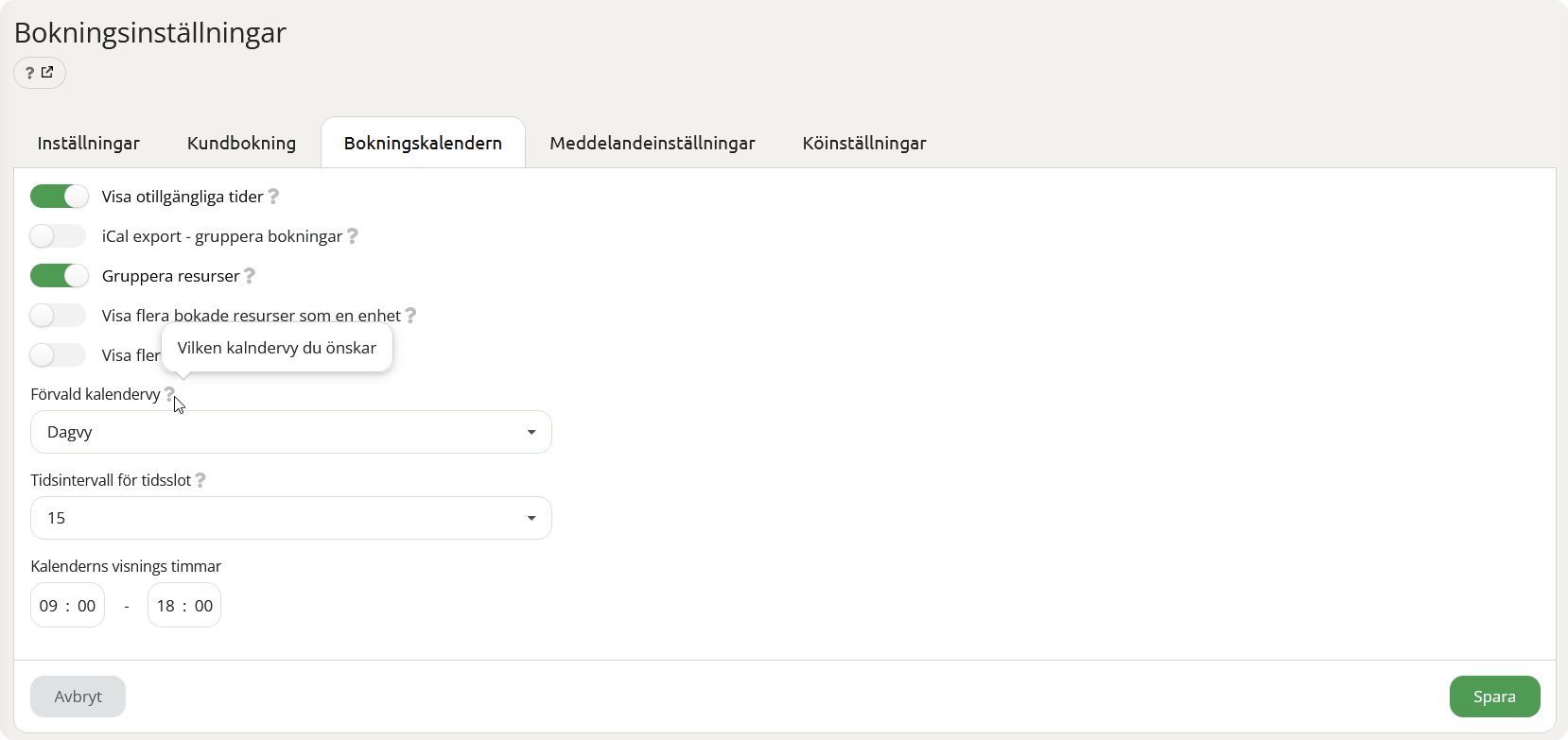
Task: Click help icon for iCal export gruppera bokningar
Action: [x=352, y=235]
